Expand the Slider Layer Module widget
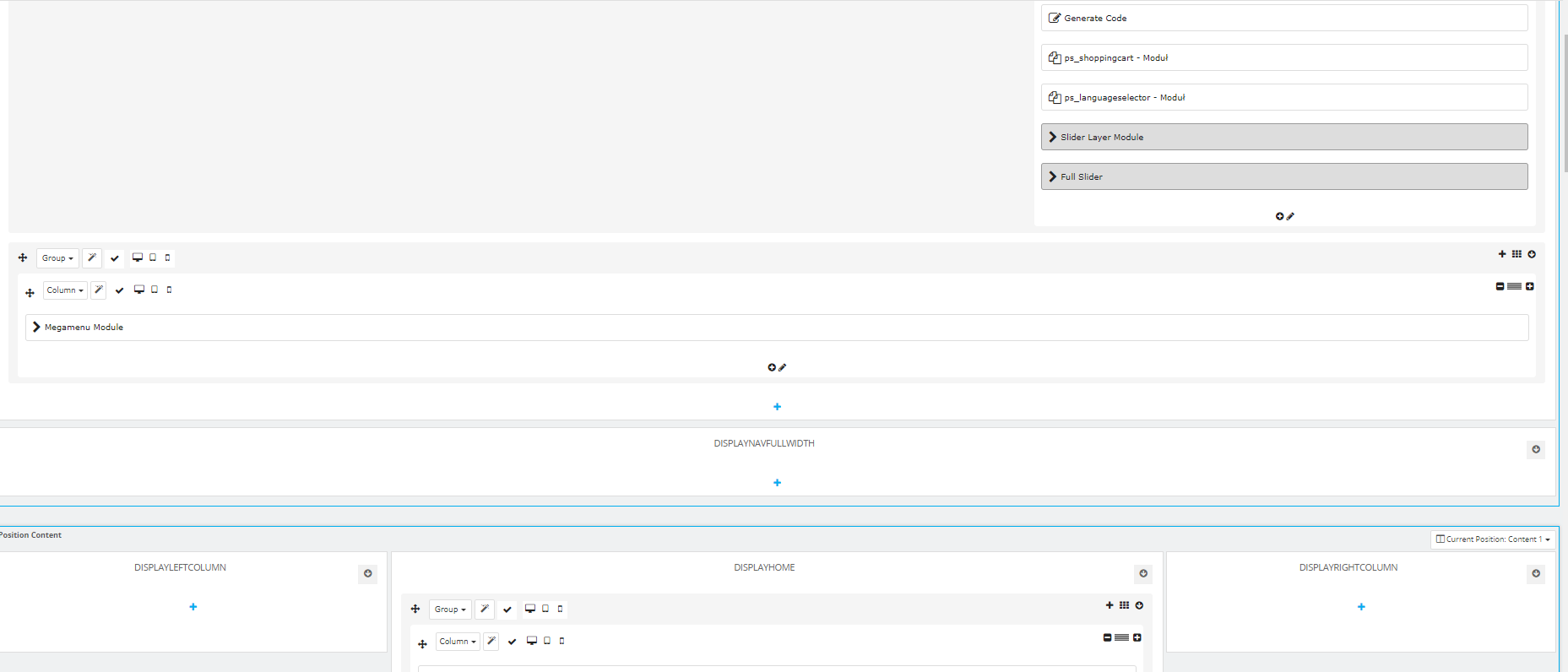Viewport: 1568px width, 672px height. (x=1284, y=137)
